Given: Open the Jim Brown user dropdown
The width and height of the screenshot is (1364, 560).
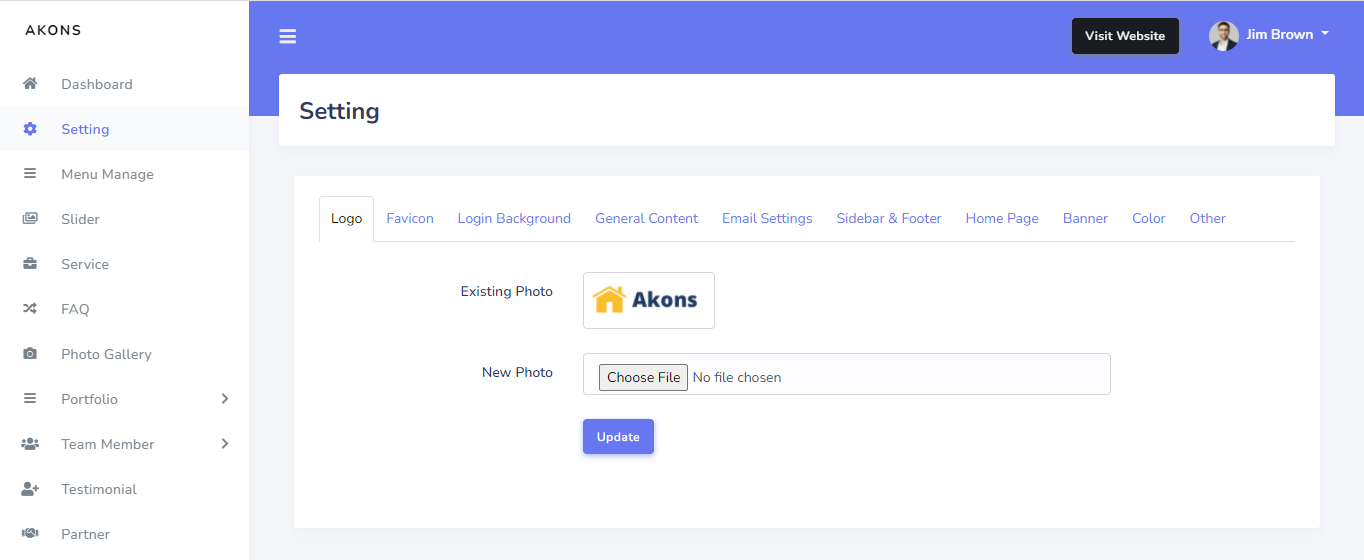Looking at the screenshot, I should (x=1270, y=35).
